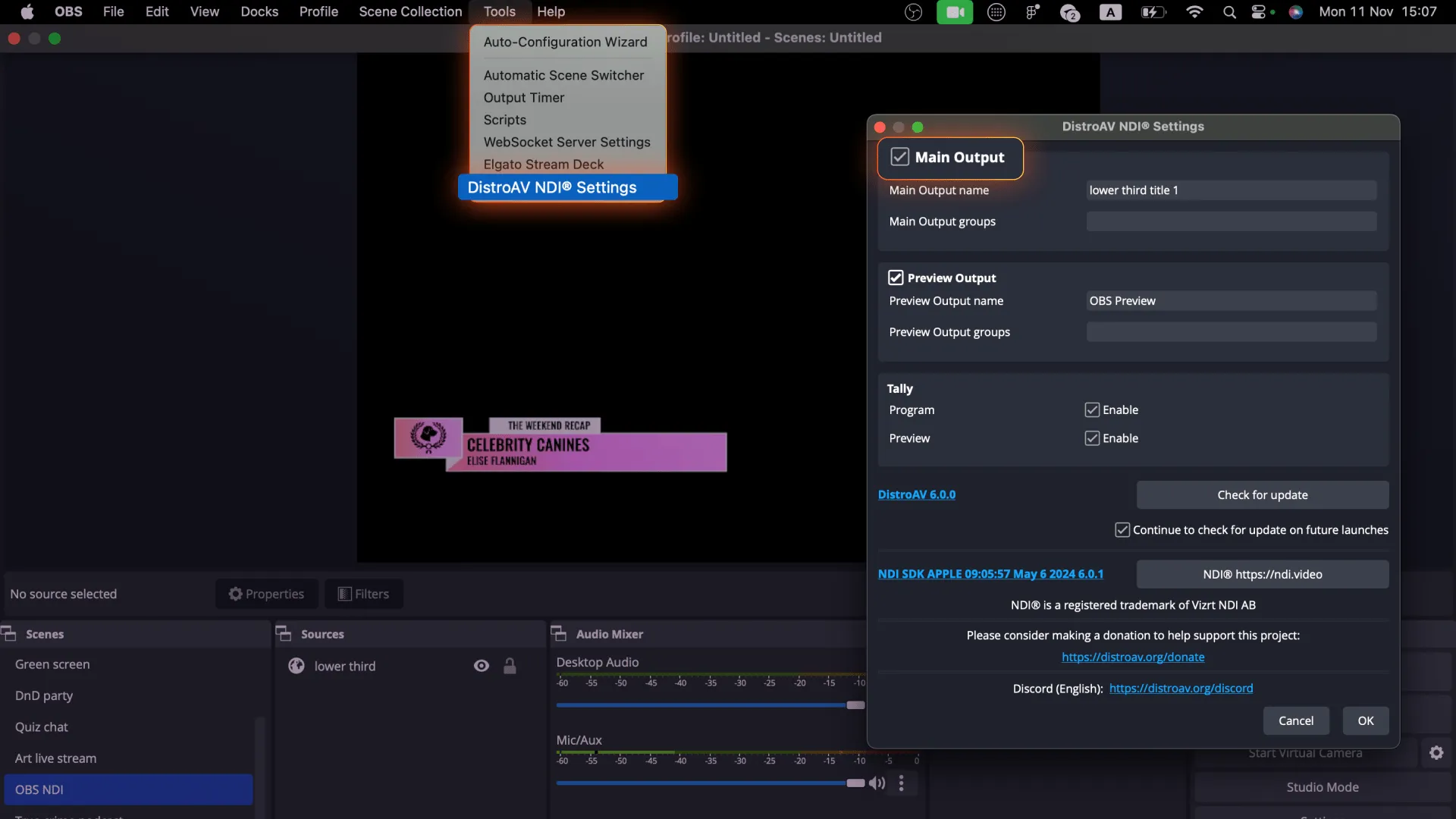Select Automatic Scene Switcher

563,75
